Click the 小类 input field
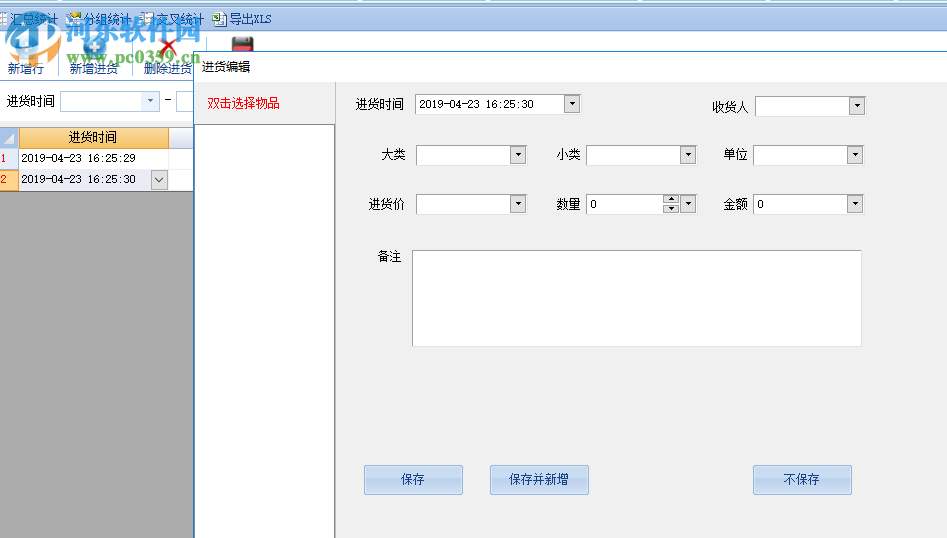 click(634, 155)
